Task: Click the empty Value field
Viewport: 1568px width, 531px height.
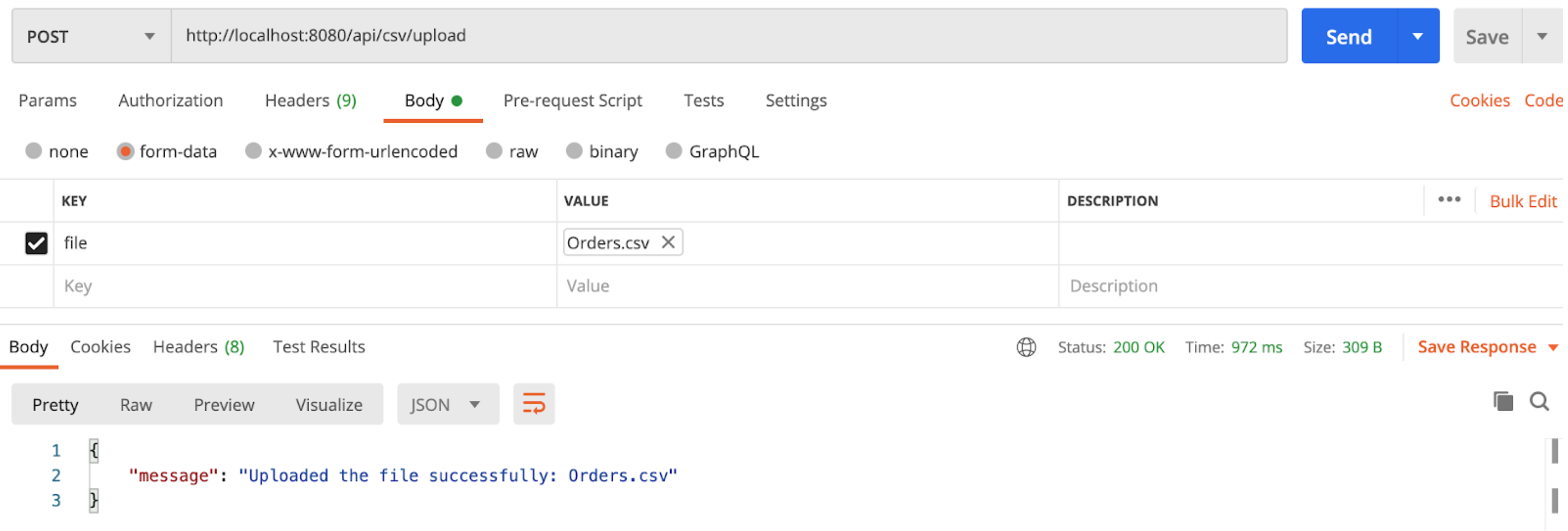Action: click(808, 286)
